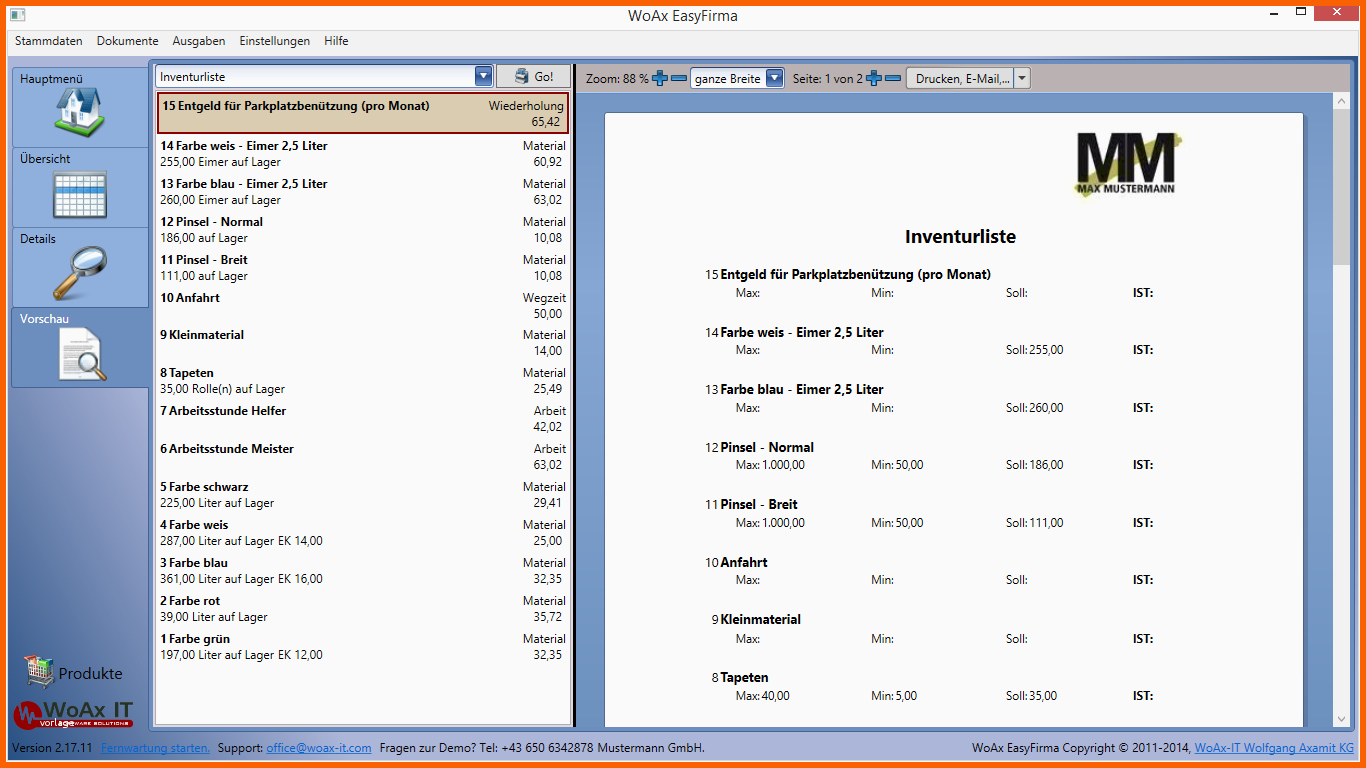Open the ganze Breite zoom dropdown

775,79
